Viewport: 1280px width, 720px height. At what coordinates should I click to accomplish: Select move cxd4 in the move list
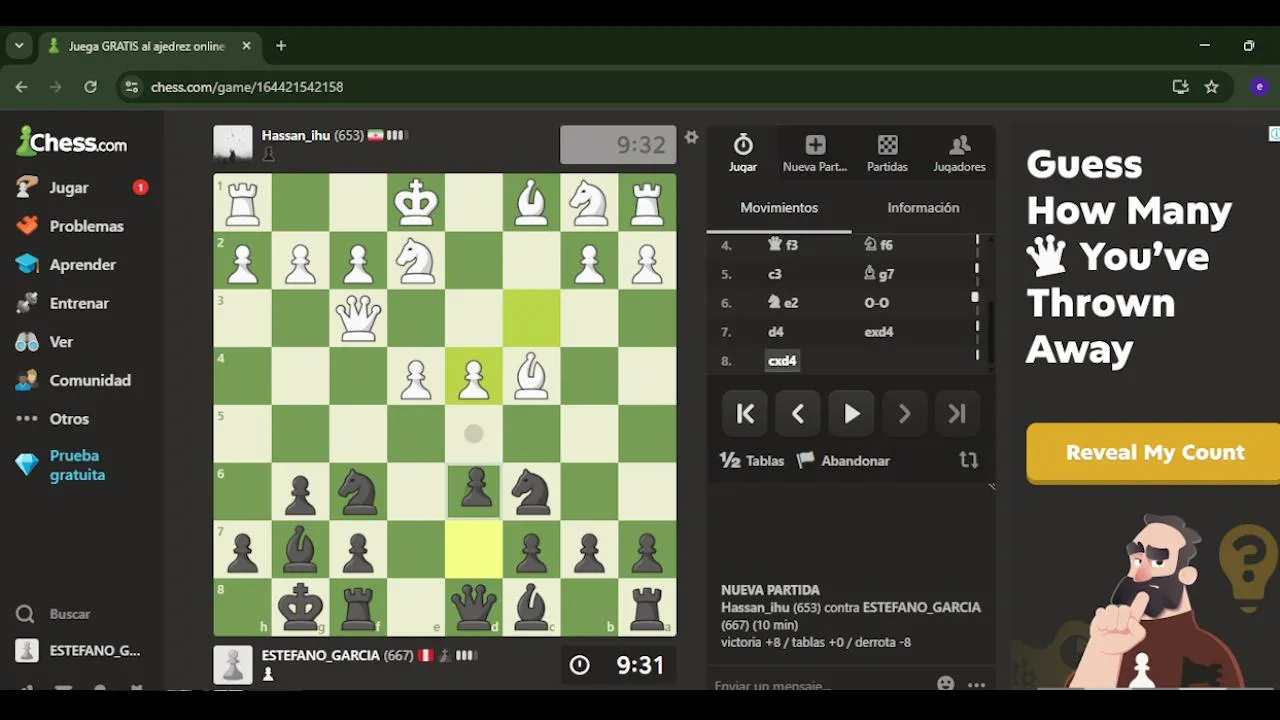click(x=782, y=361)
